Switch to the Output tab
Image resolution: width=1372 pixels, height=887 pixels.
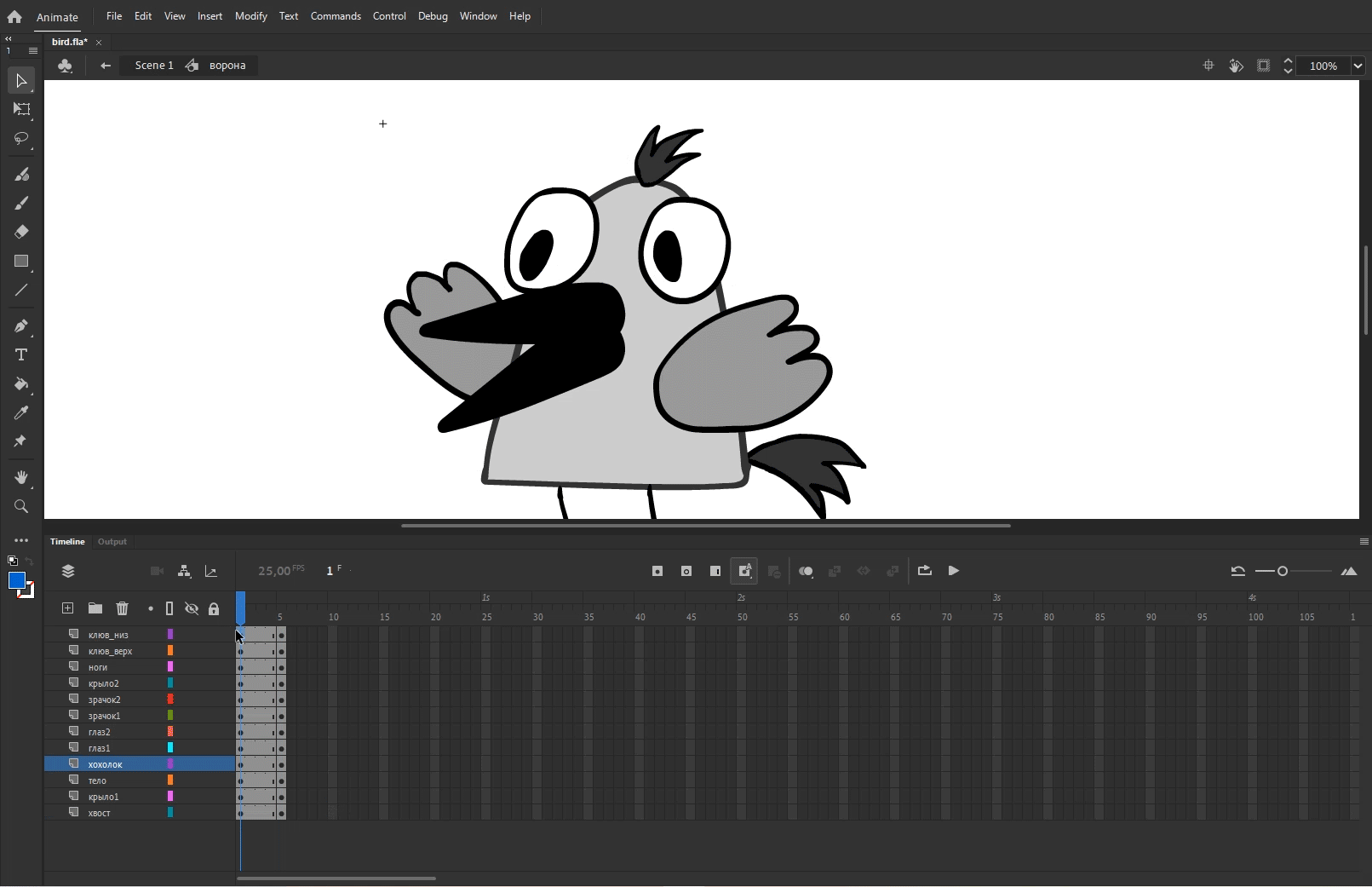point(112,542)
